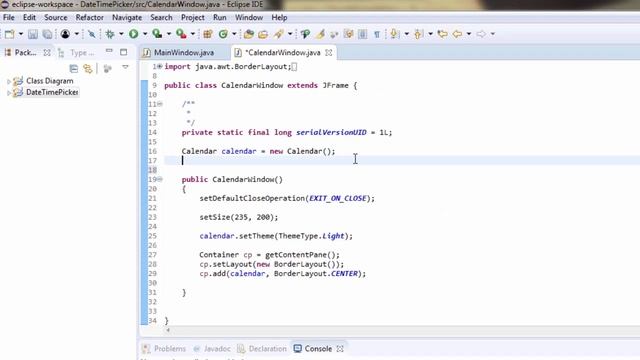This screenshot has width=640, height=360.
Task: Click the Previous Annotation arrow icon
Action: (x=418, y=34)
